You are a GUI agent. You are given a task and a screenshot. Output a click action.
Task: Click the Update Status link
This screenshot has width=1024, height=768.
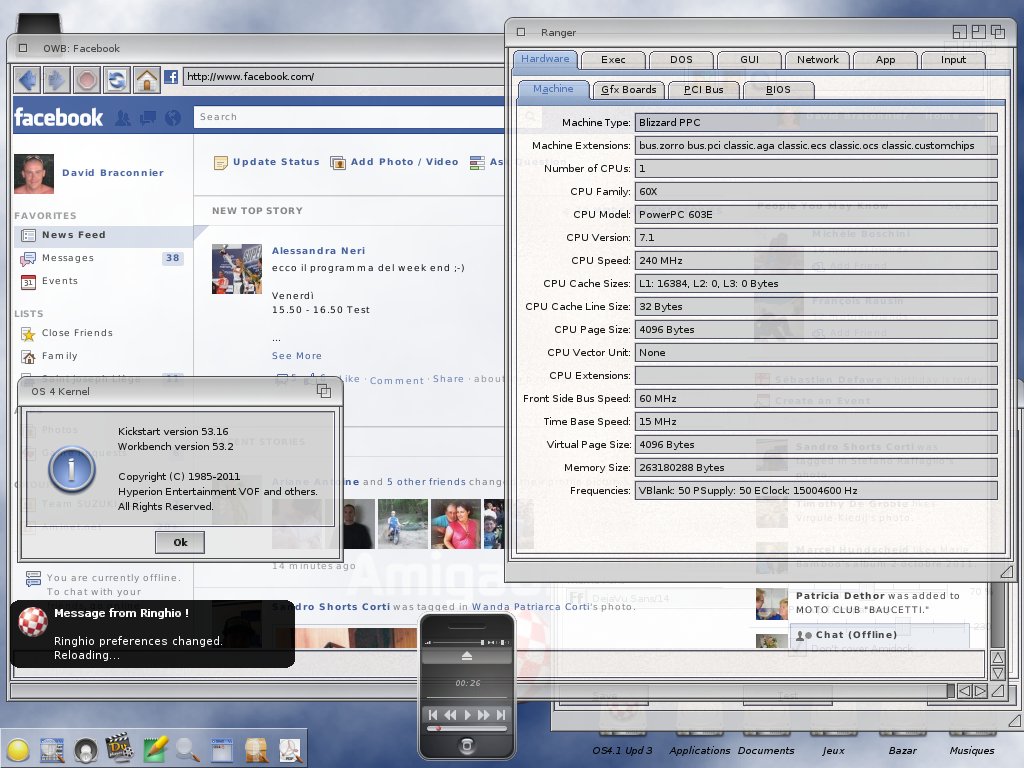click(x=276, y=162)
